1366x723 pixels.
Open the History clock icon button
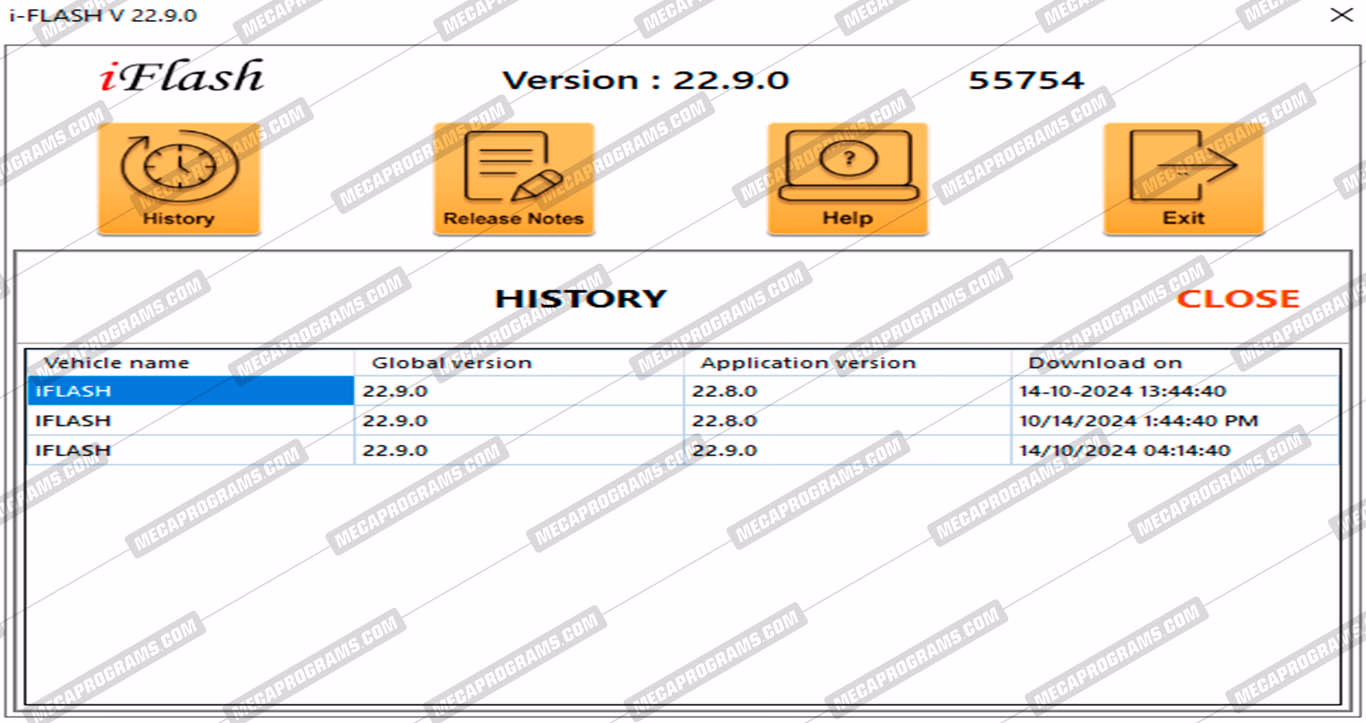178,178
